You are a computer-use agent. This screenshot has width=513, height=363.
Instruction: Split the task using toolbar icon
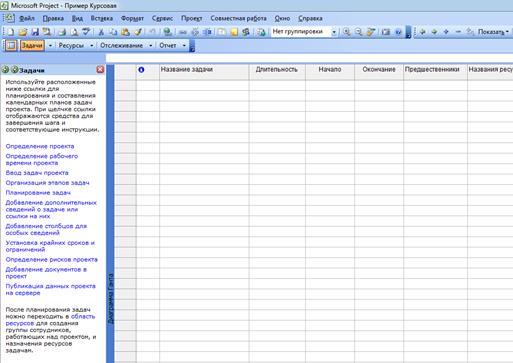pos(207,32)
